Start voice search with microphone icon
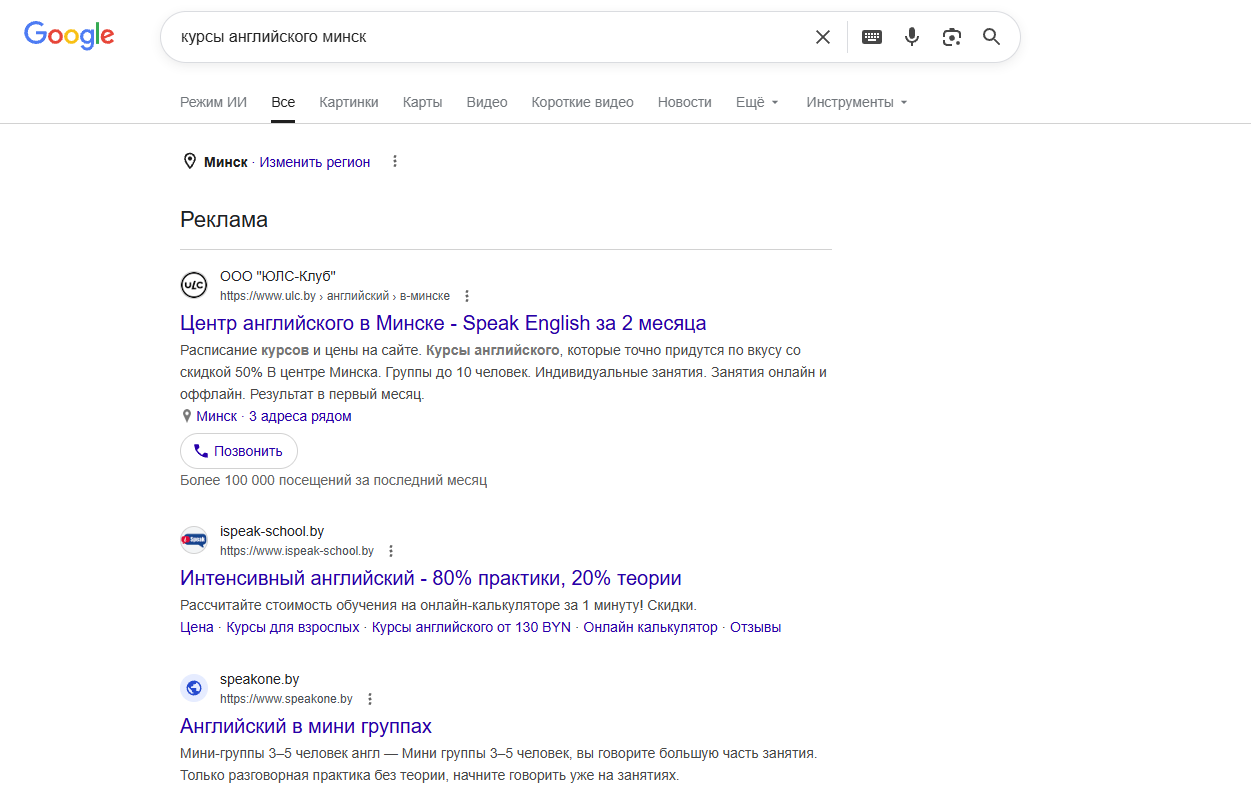 [x=912, y=37]
